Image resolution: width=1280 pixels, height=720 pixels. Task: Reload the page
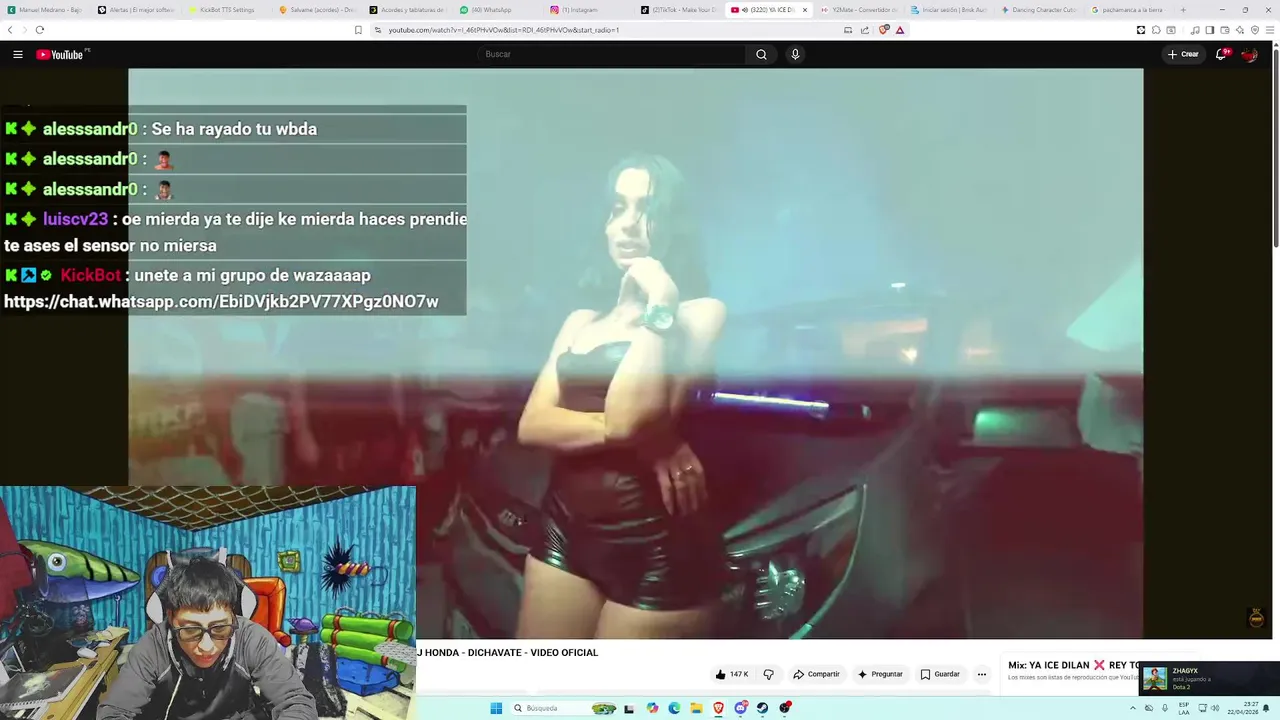coord(40,30)
